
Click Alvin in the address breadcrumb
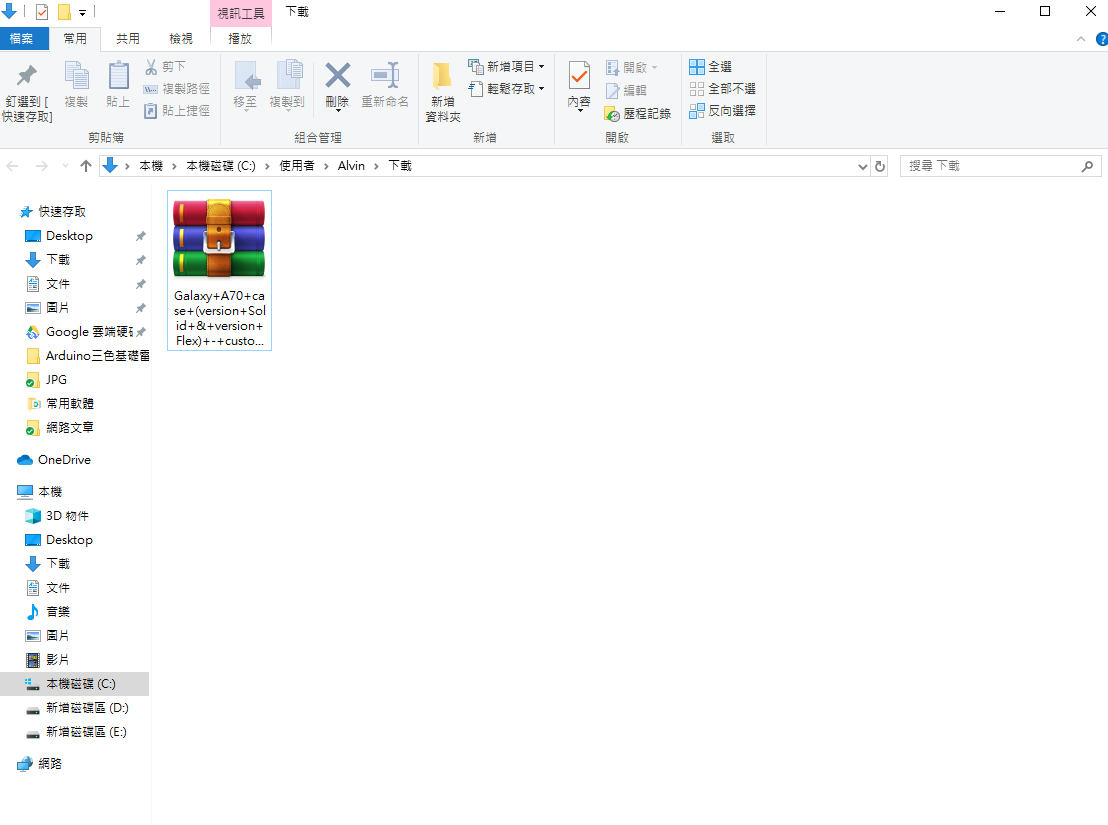351,166
